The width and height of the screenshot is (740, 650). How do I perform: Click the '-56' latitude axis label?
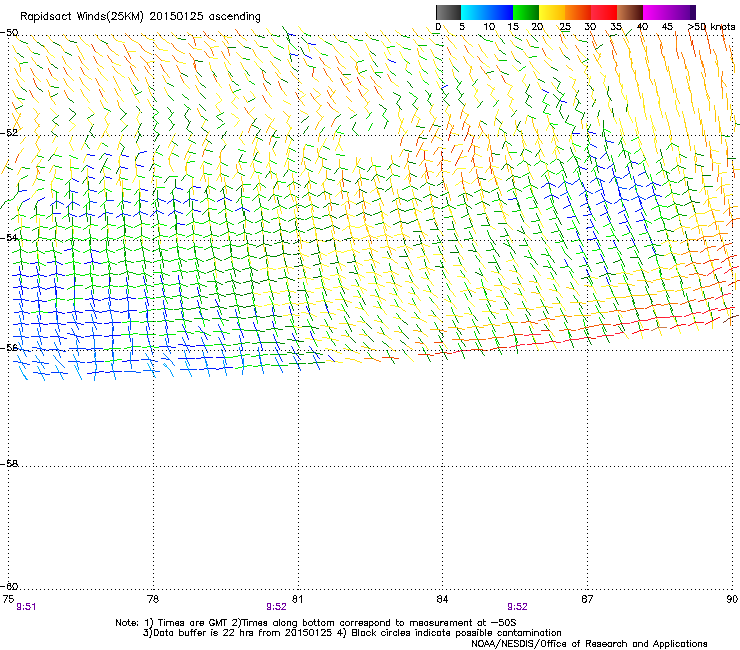[9, 347]
